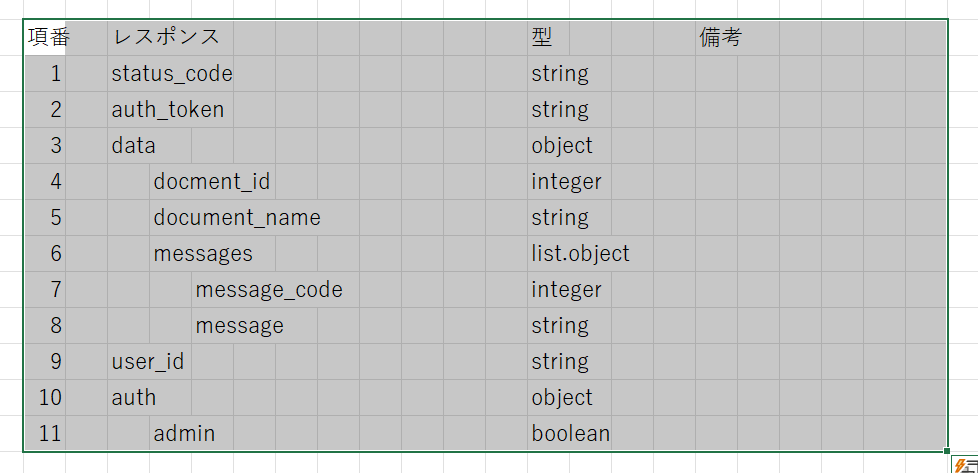Select the user_id cell
The height and width of the screenshot is (473, 978).
click(x=147, y=362)
